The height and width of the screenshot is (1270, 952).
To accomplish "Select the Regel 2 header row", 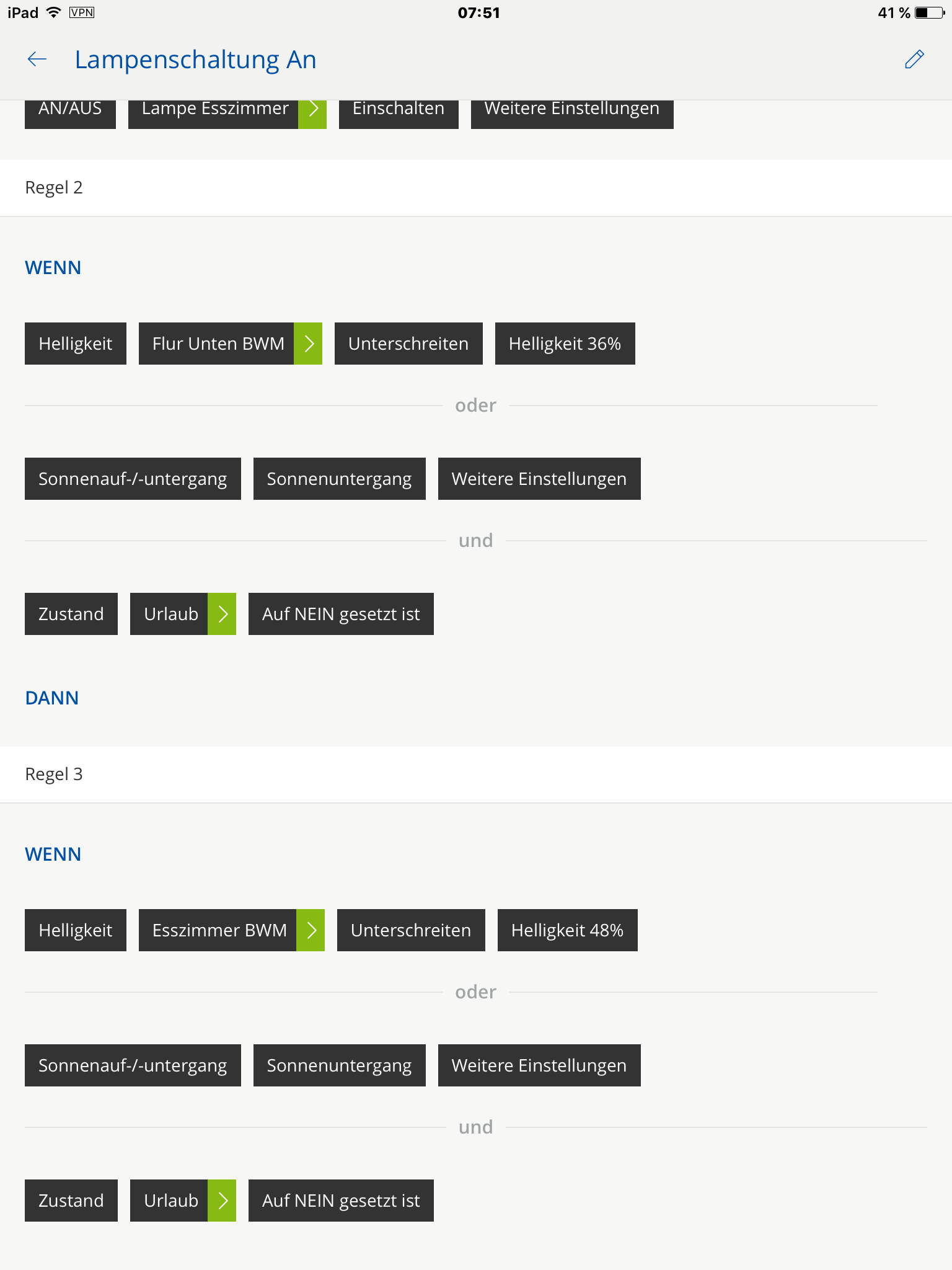I will pos(476,188).
